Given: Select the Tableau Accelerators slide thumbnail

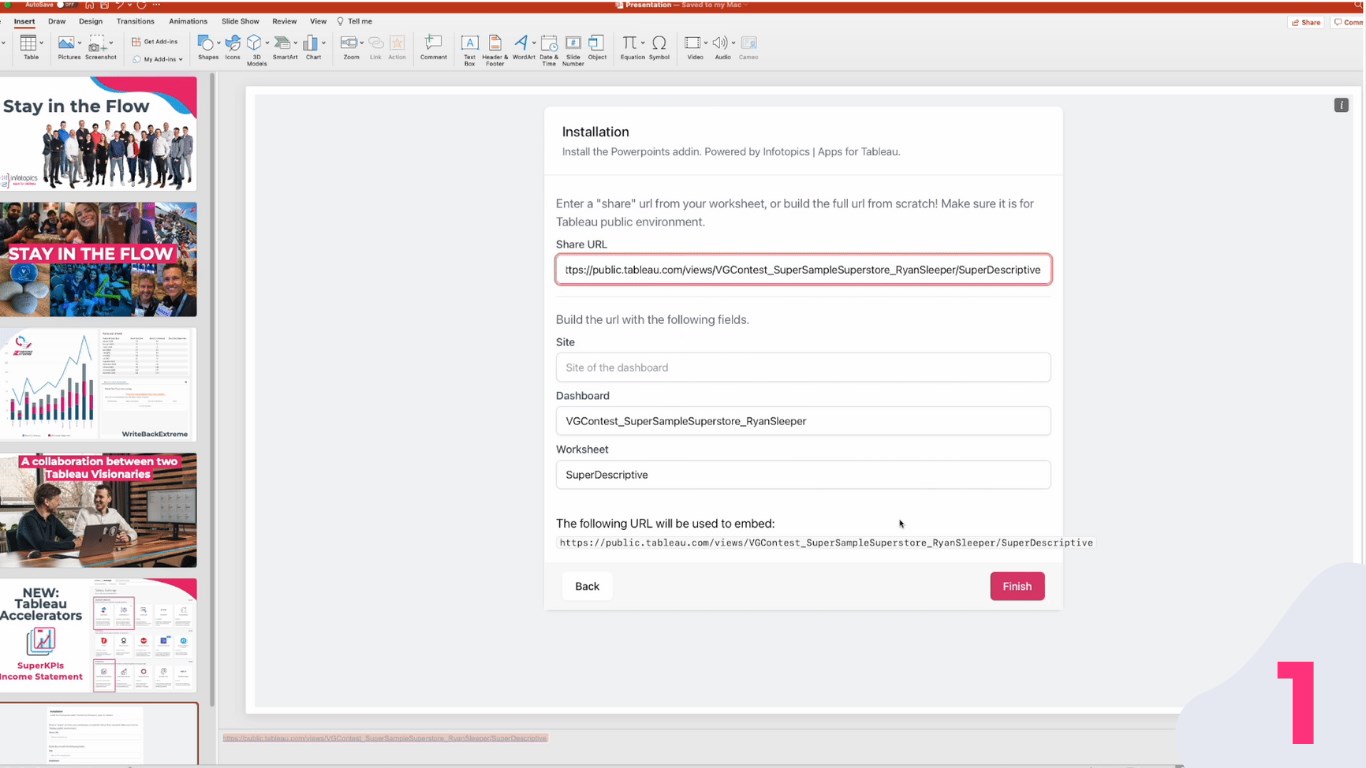Looking at the screenshot, I should pyautogui.click(x=98, y=635).
